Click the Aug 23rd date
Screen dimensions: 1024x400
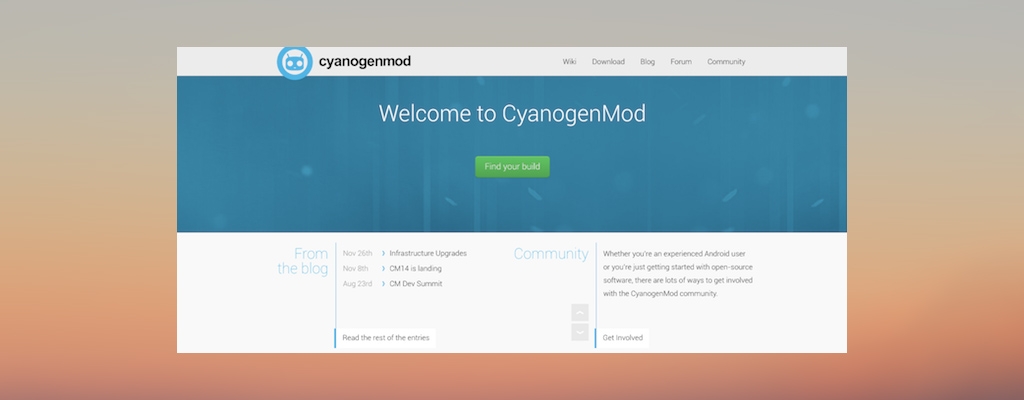(x=357, y=284)
